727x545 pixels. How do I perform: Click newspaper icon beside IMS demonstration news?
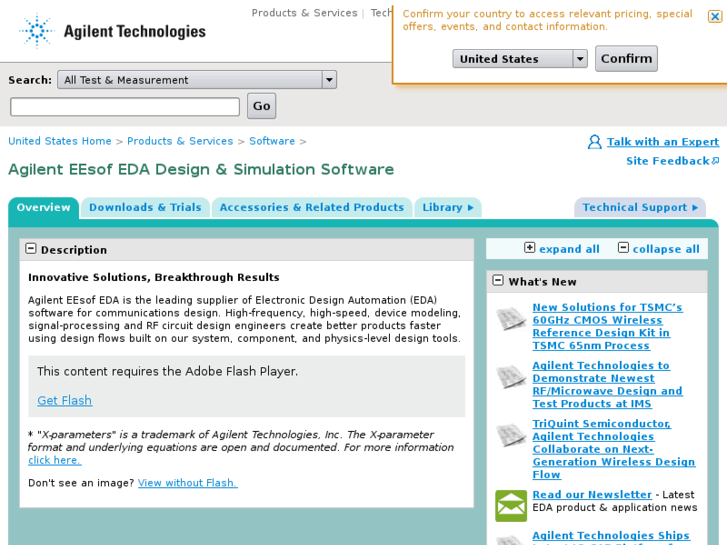pyautogui.click(x=511, y=377)
